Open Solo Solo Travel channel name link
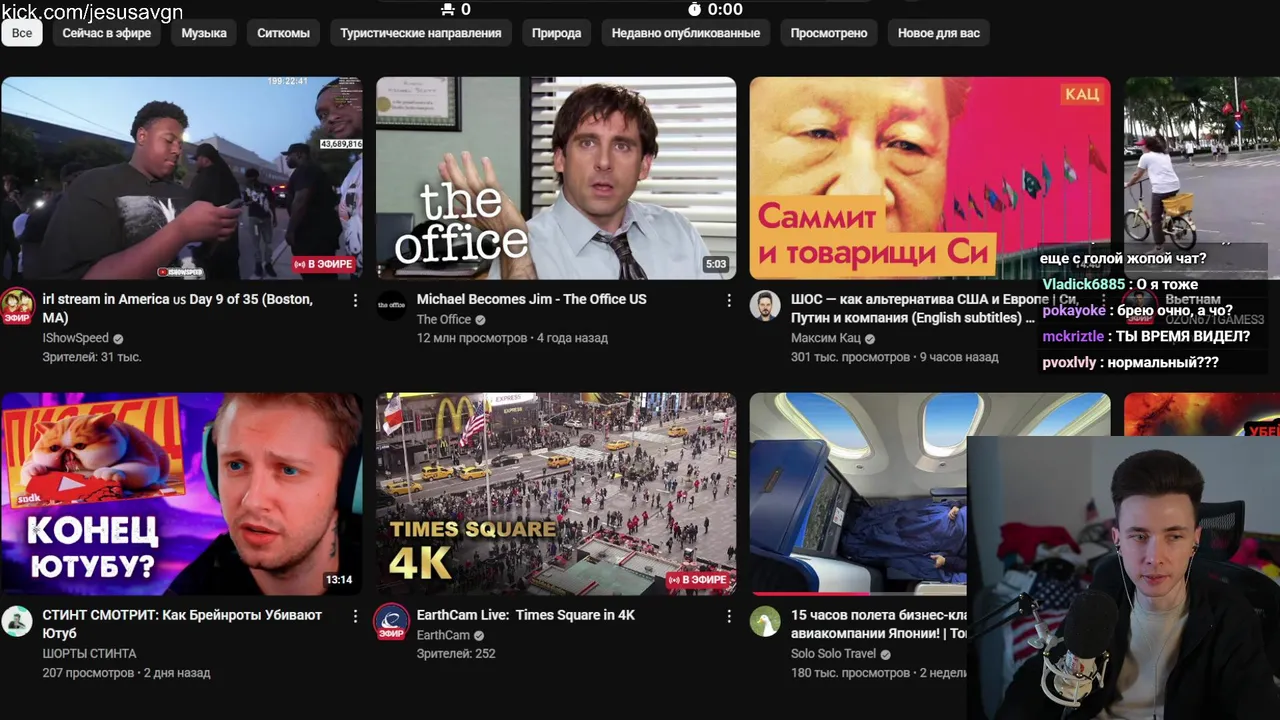 click(833, 655)
